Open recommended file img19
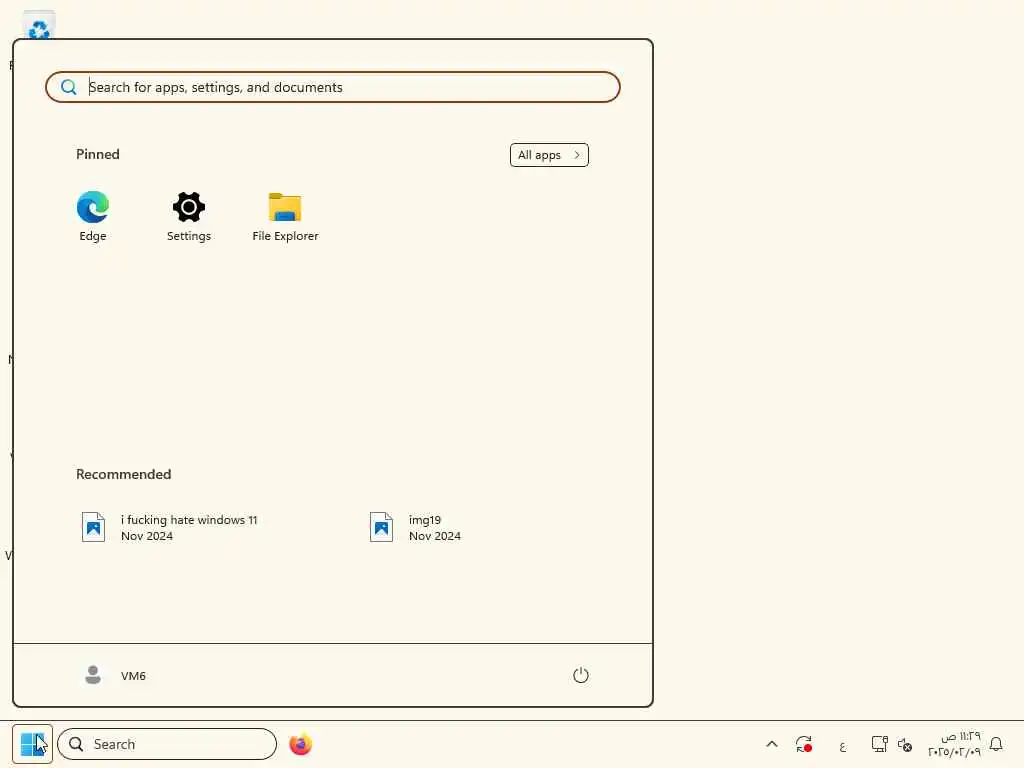 416,528
